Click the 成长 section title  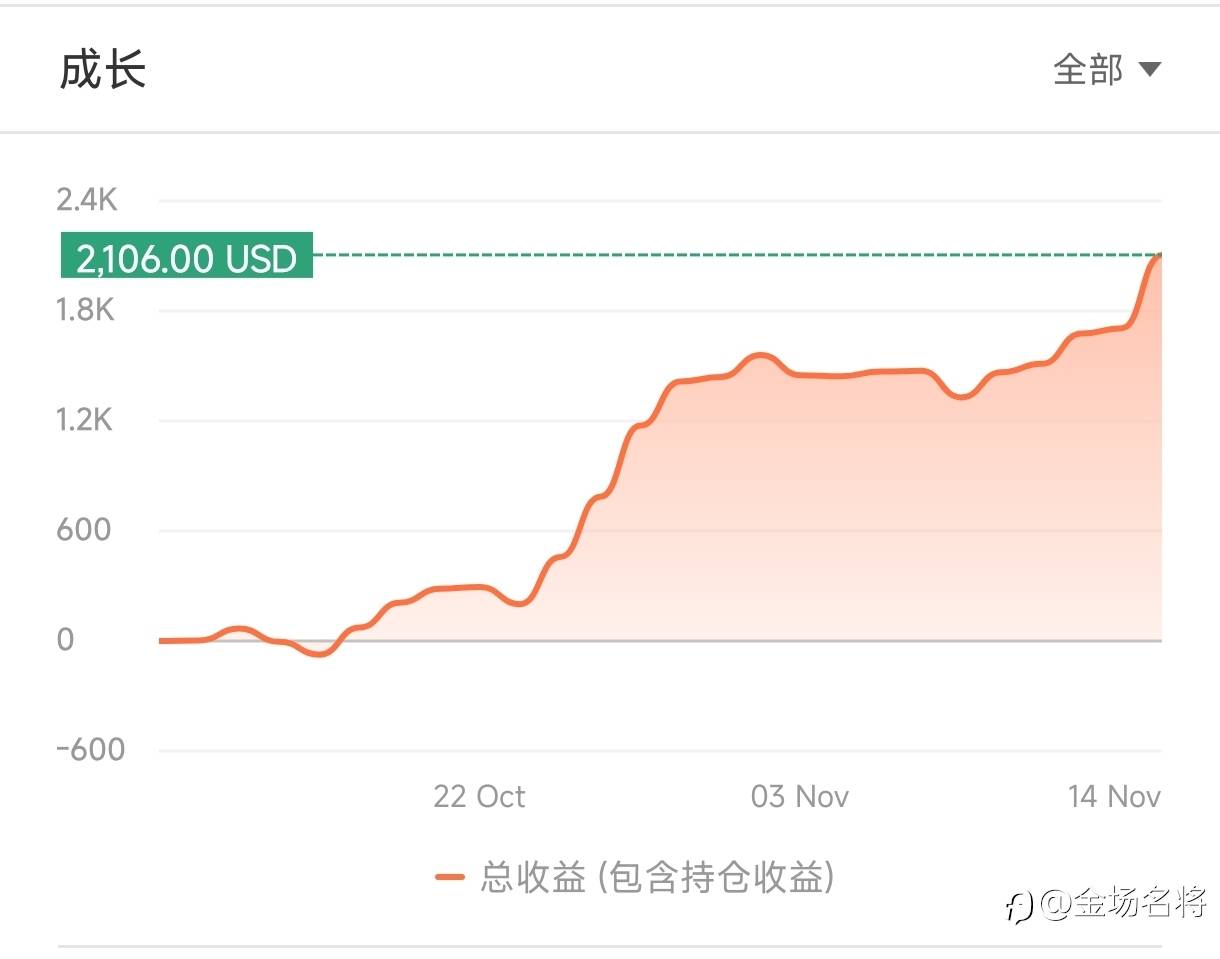(x=103, y=70)
